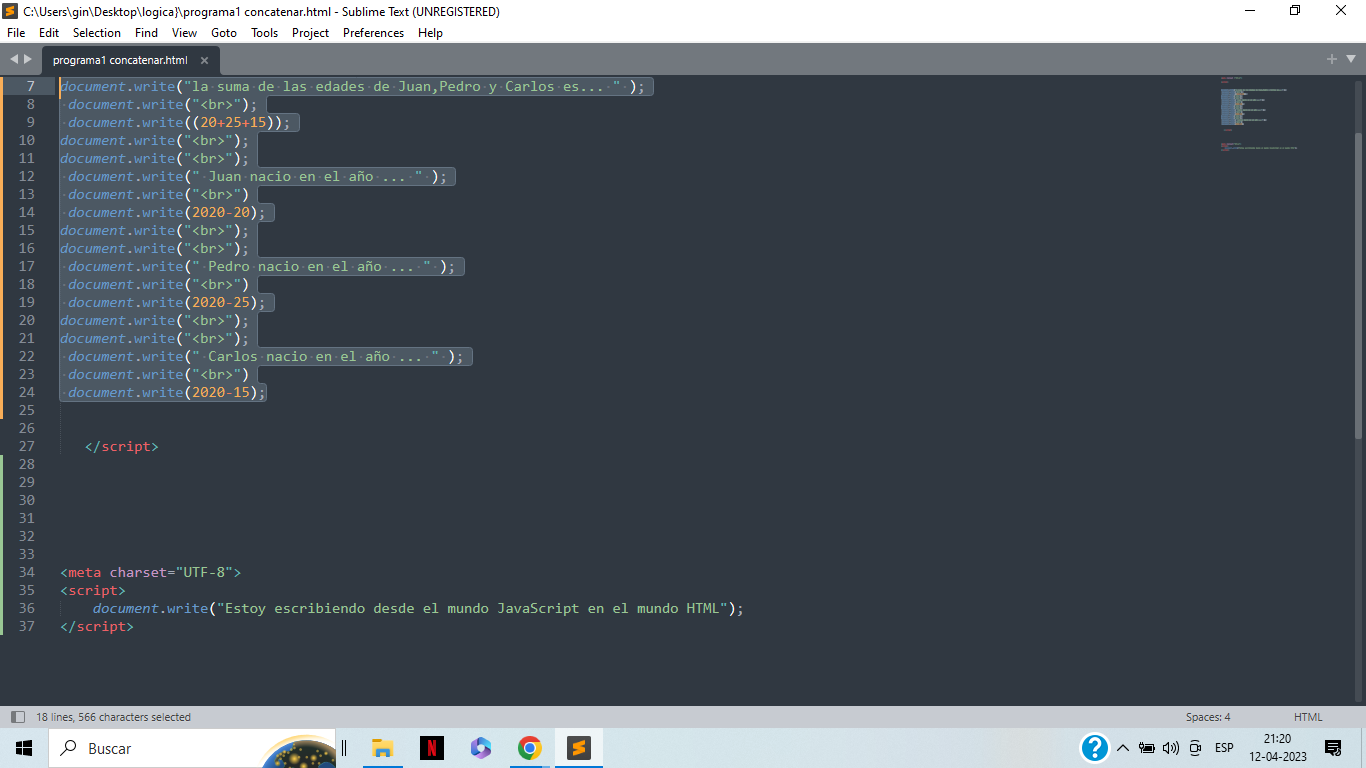The height and width of the screenshot is (768, 1366).
Task: Click the meta charset line
Action: pyautogui.click(x=151, y=572)
